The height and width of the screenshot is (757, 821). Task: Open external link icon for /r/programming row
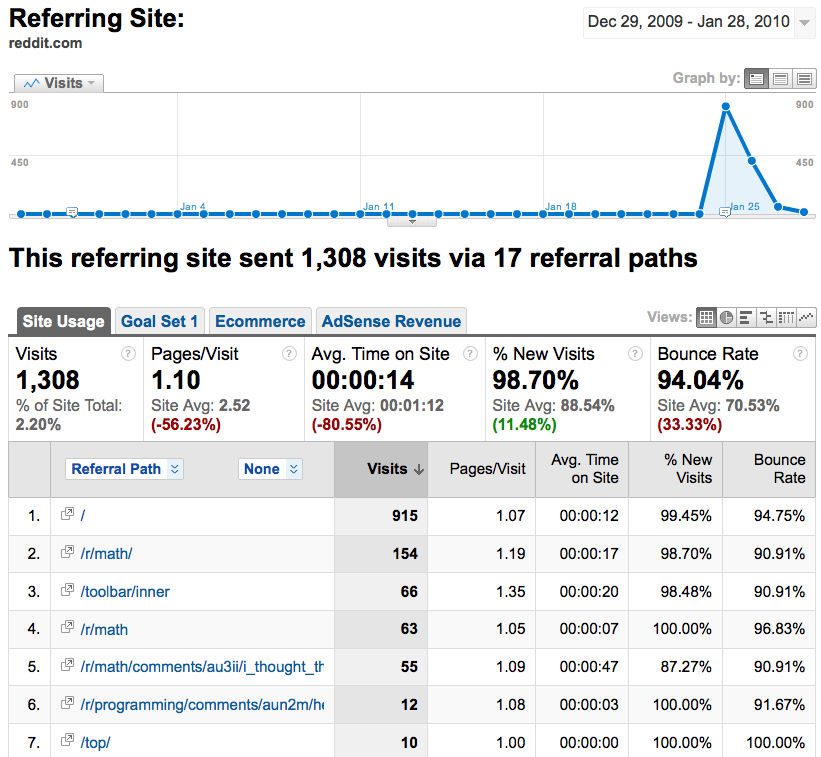67,703
